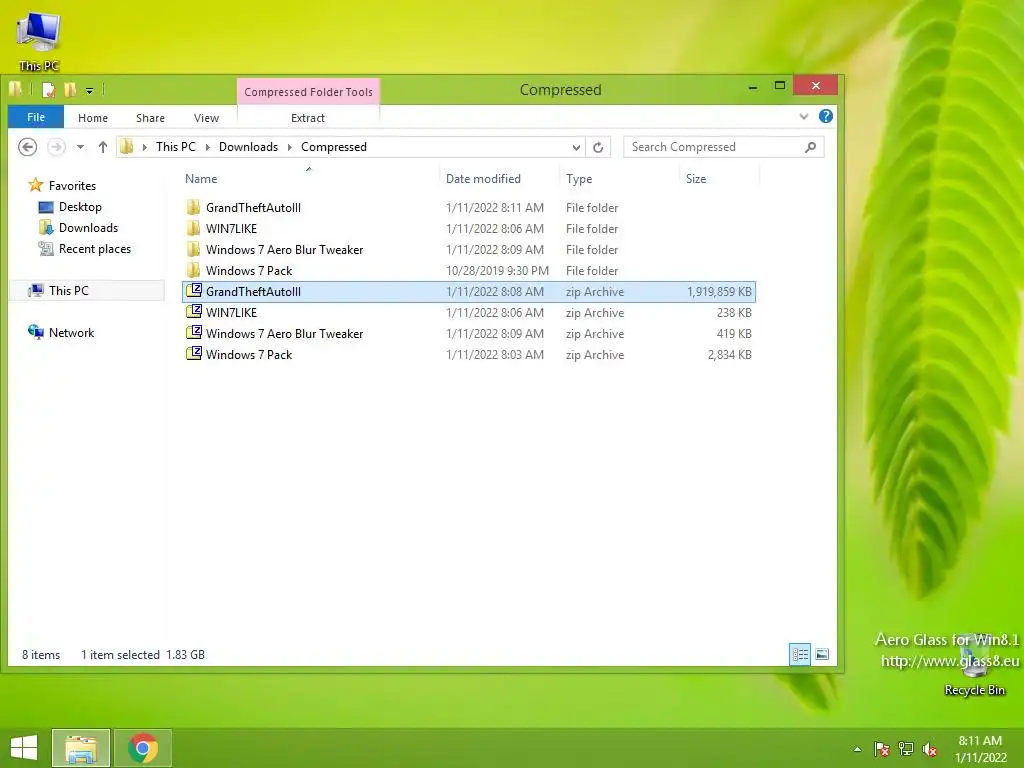
Task: Open network tray icon
Action: pyautogui.click(x=906, y=749)
